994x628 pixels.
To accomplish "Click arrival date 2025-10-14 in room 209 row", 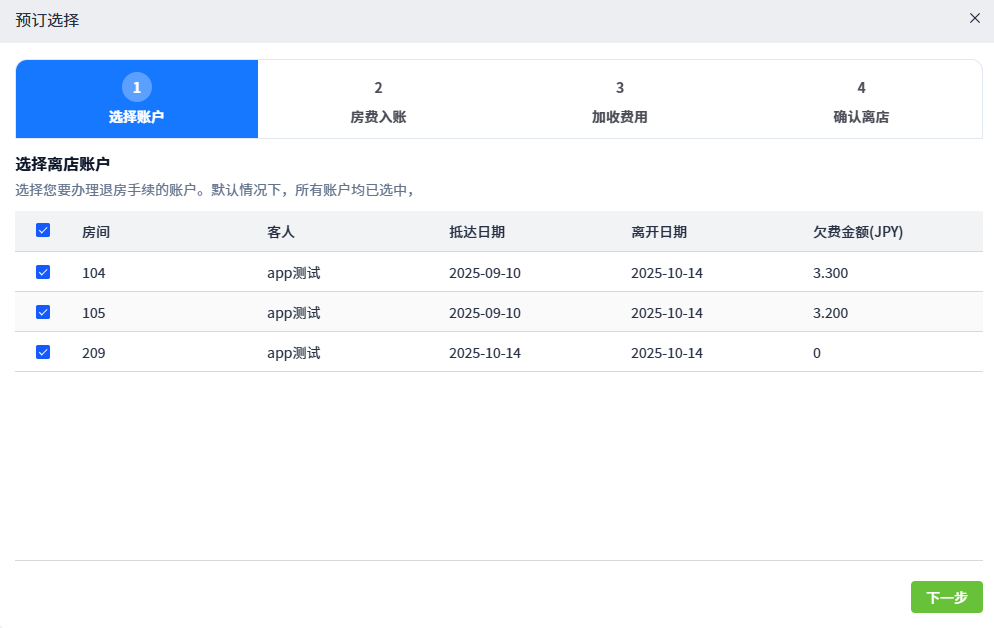I will click(485, 353).
